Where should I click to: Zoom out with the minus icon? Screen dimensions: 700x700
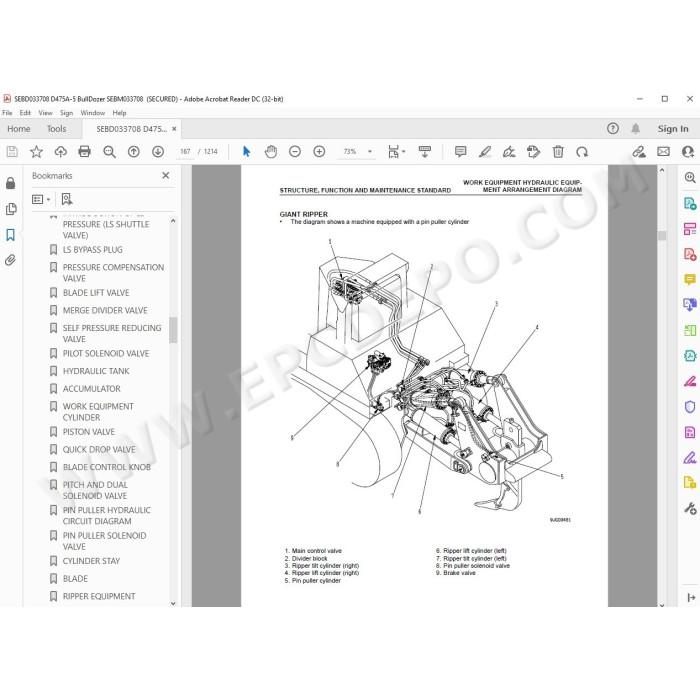(x=295, y=152)
